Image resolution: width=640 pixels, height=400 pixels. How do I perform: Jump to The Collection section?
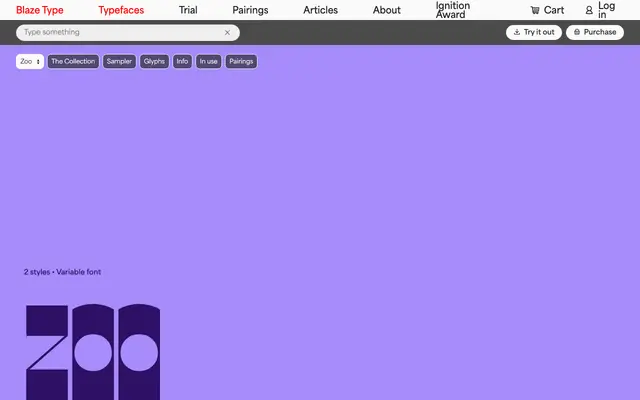[x=73, y=62]
